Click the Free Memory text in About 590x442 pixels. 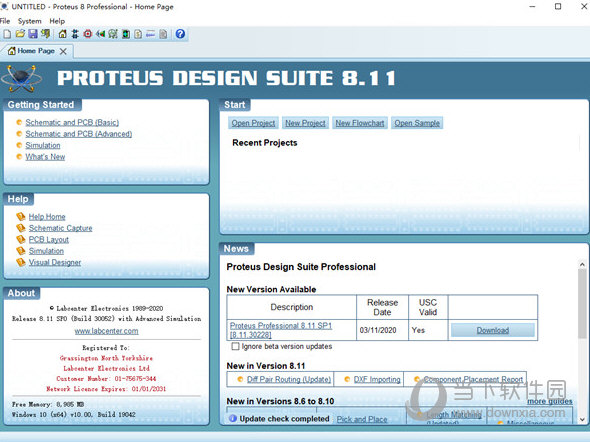(x=48, y=404)
